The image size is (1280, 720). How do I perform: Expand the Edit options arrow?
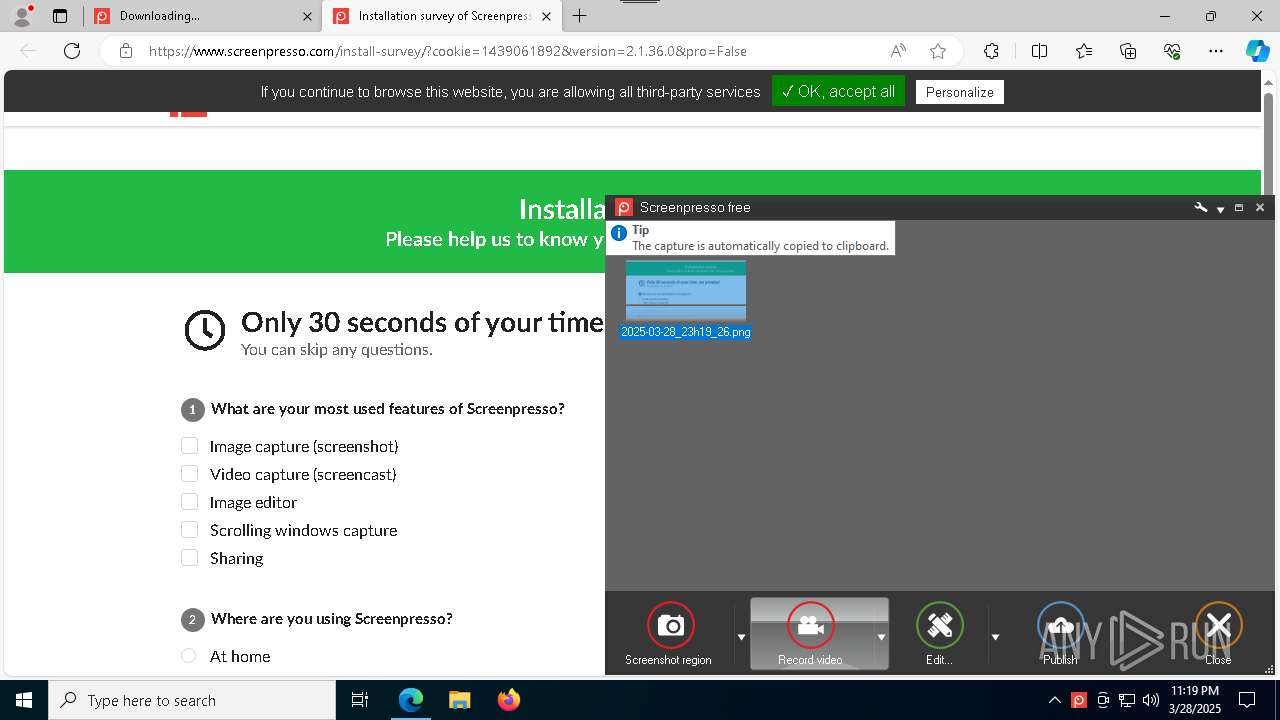(995, 637)
